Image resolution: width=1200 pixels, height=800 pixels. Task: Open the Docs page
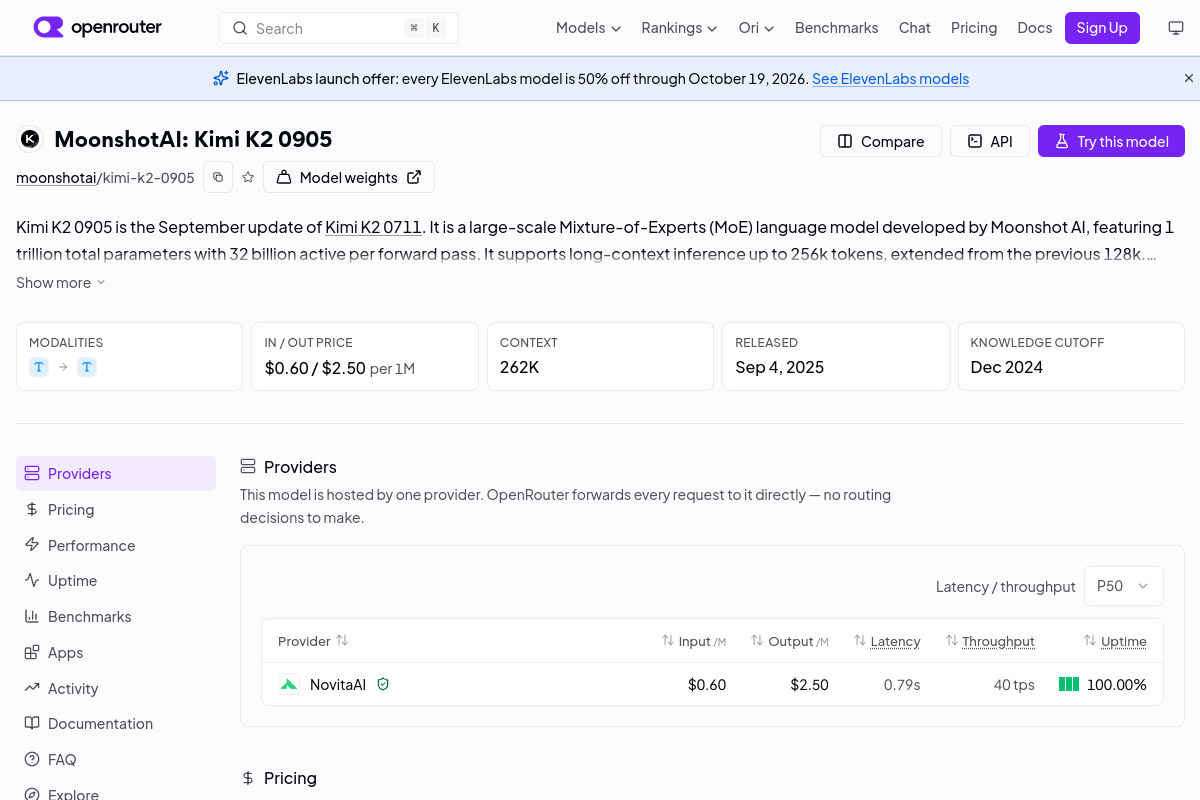[x=1035, y=28]
